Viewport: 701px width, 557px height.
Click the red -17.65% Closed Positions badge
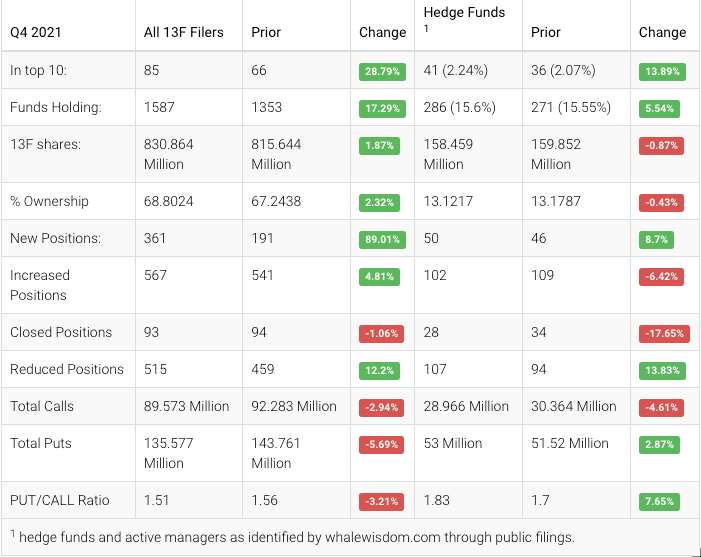click(664, 334)
